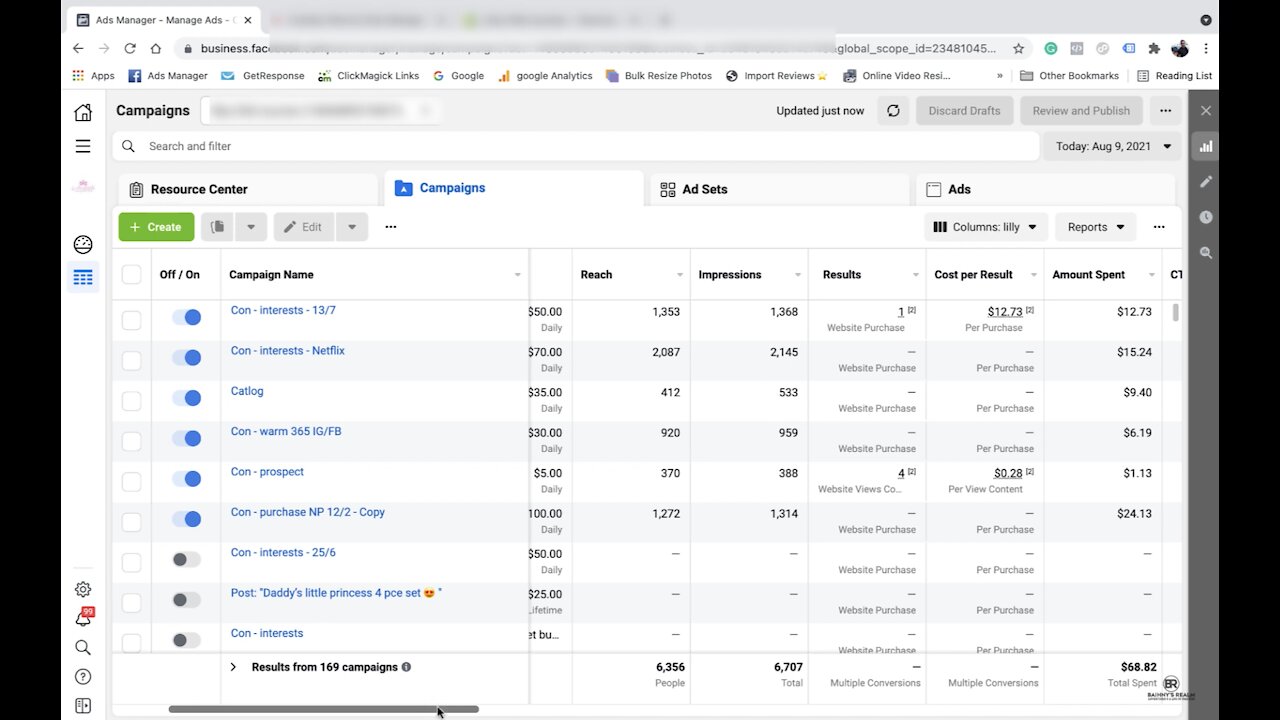The height and width of the screenshot is (720, 1280).
Task: Open the hamburger menu in left sidebar
Action: (83, 146)
